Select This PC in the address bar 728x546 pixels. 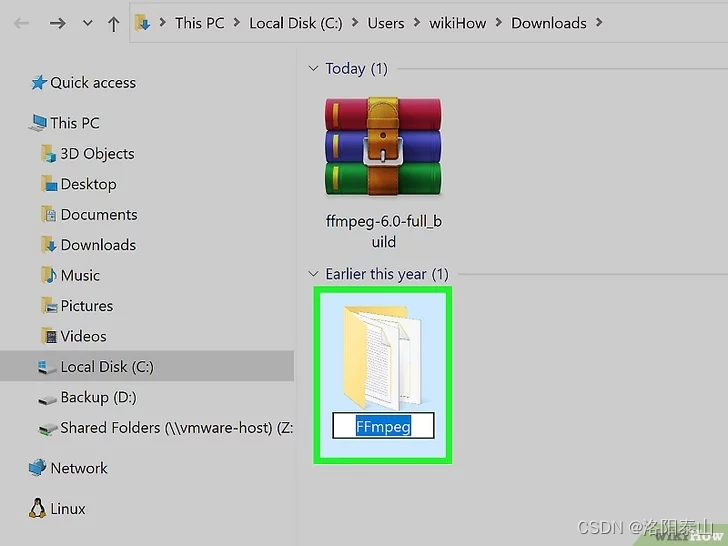coord(200,23)
